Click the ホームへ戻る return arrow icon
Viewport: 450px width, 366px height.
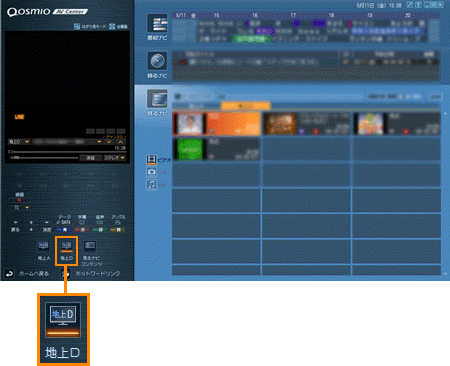(x=9, y=274)
